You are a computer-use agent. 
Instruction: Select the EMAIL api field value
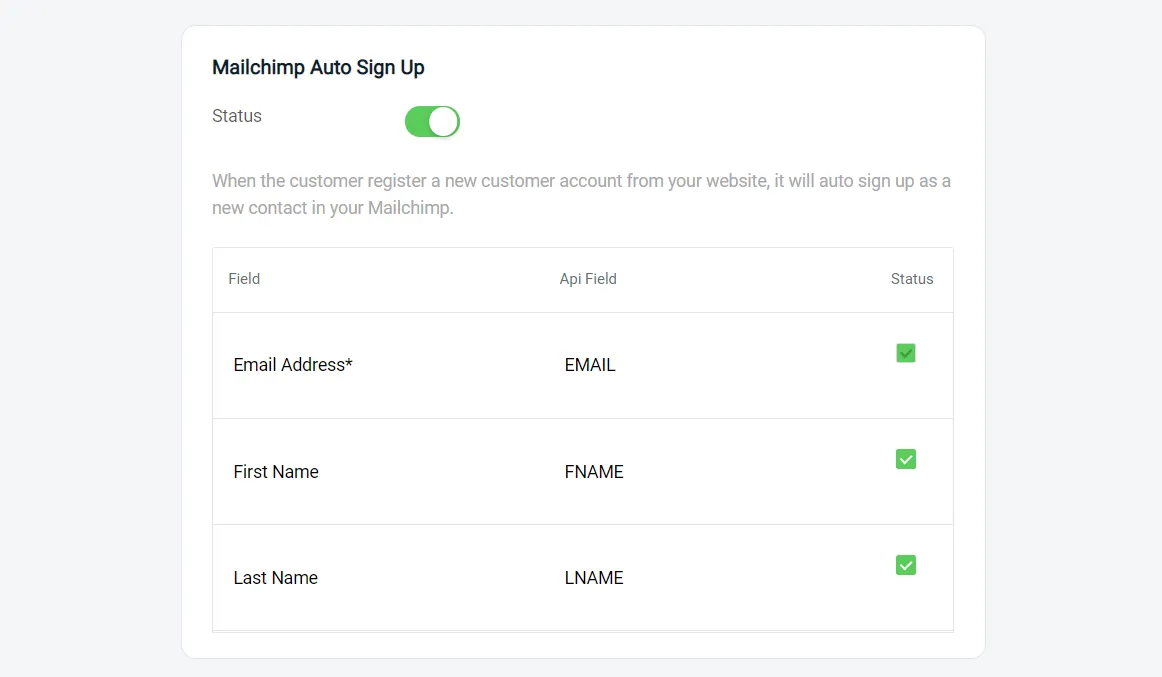(590, 365)
